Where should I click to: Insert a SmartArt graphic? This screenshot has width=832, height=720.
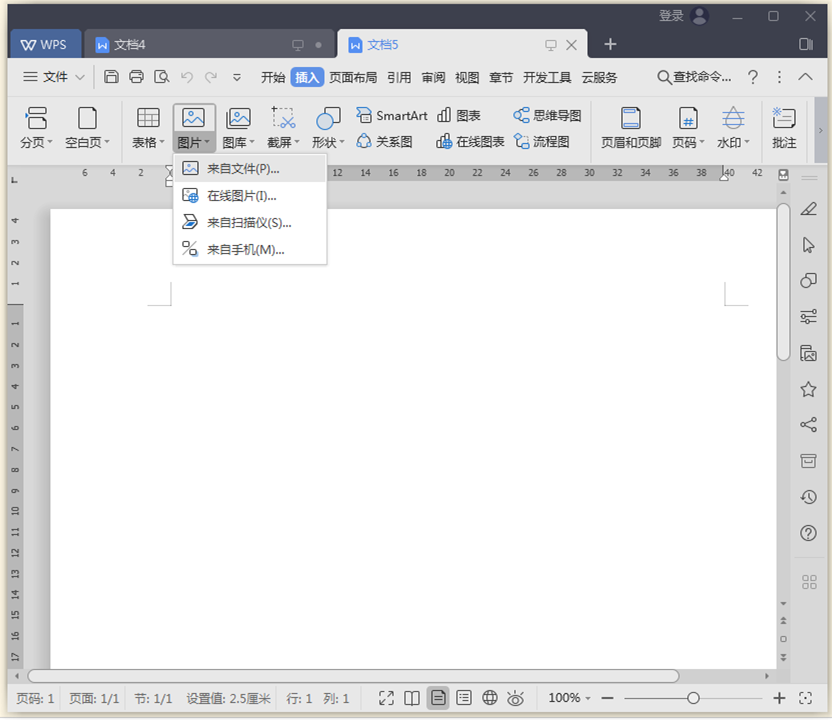pos(391,115)
